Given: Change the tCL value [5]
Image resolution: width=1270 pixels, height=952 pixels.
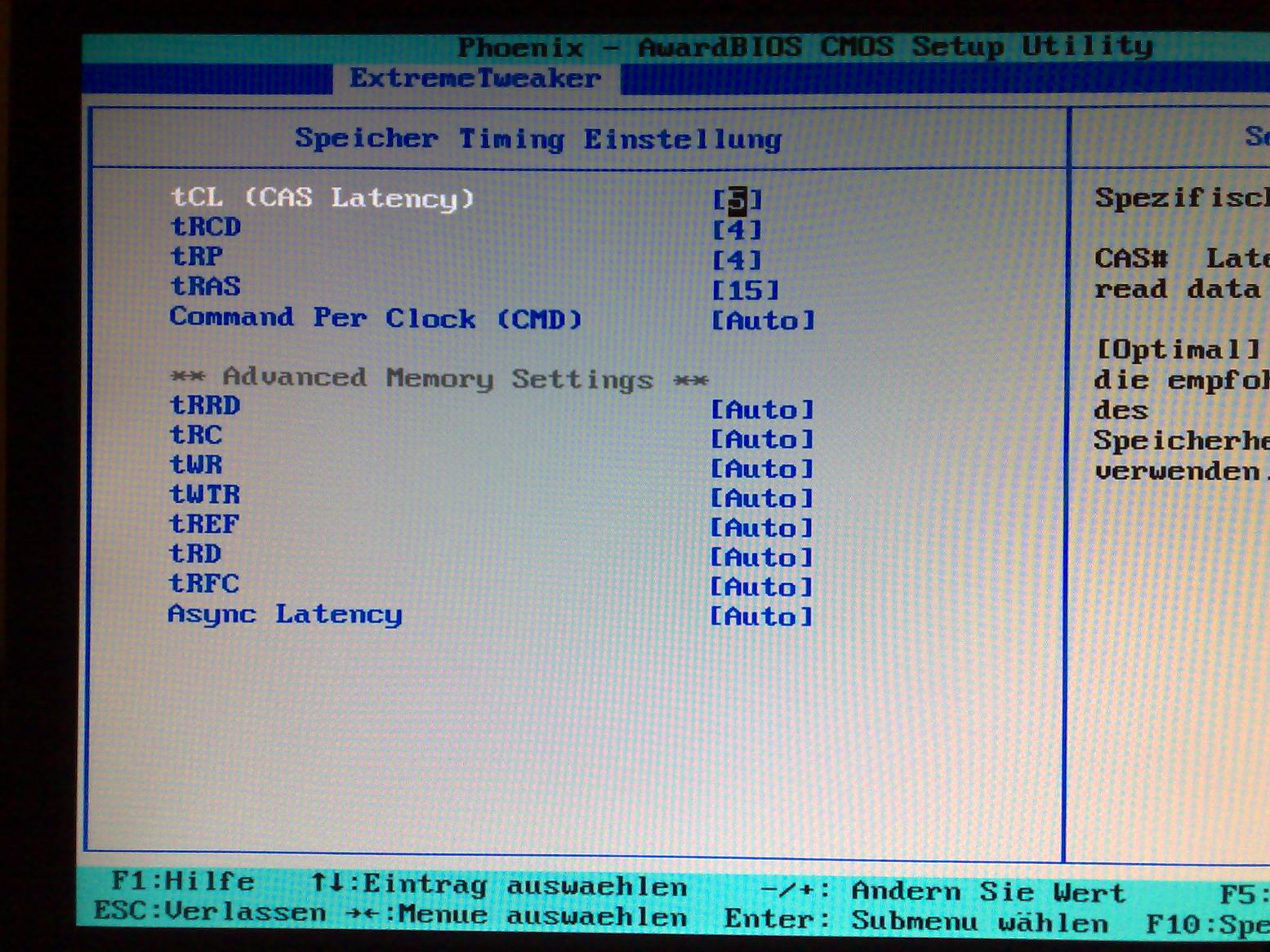Looking at the screenshot, I should click(737, 199).
